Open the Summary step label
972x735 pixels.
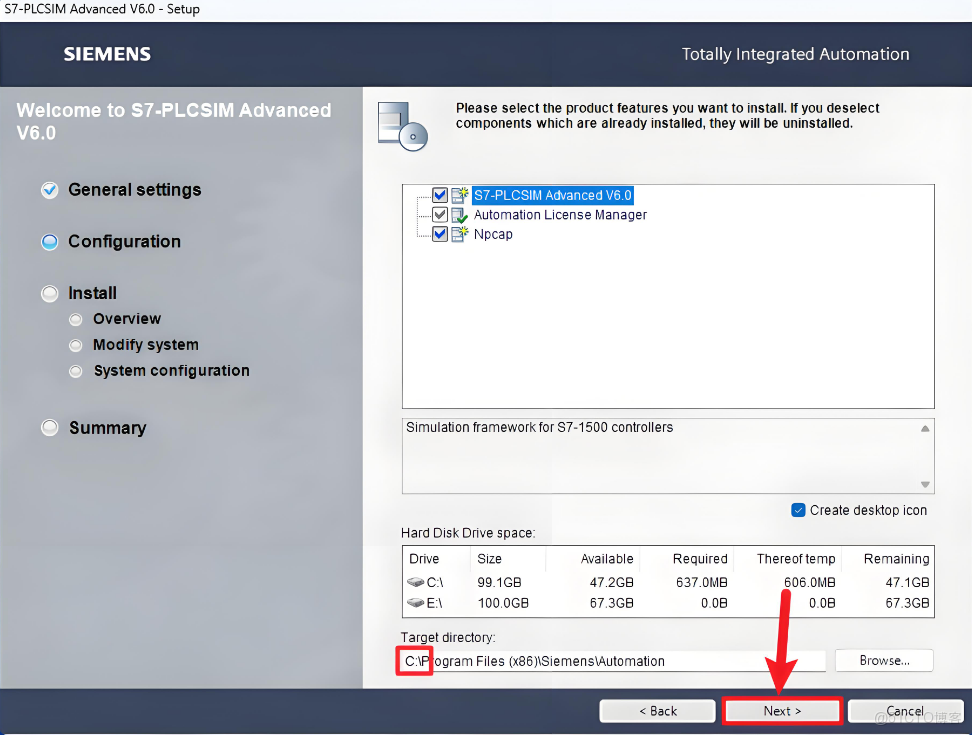click(x=108, y=428)
